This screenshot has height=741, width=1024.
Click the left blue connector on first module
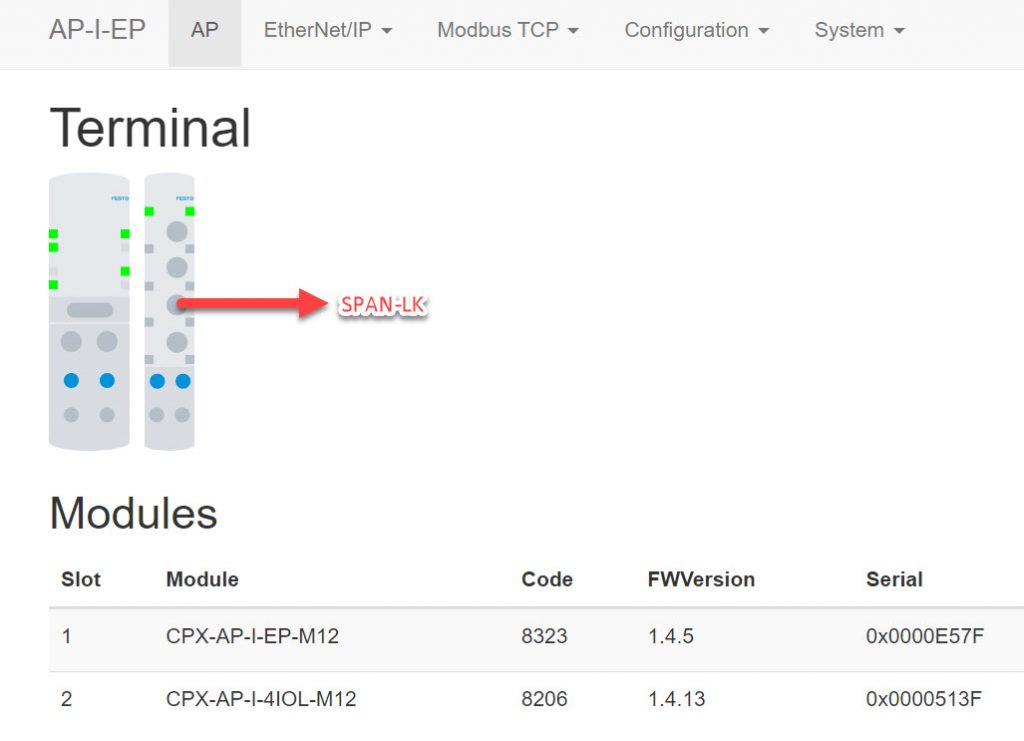(71, 381)
